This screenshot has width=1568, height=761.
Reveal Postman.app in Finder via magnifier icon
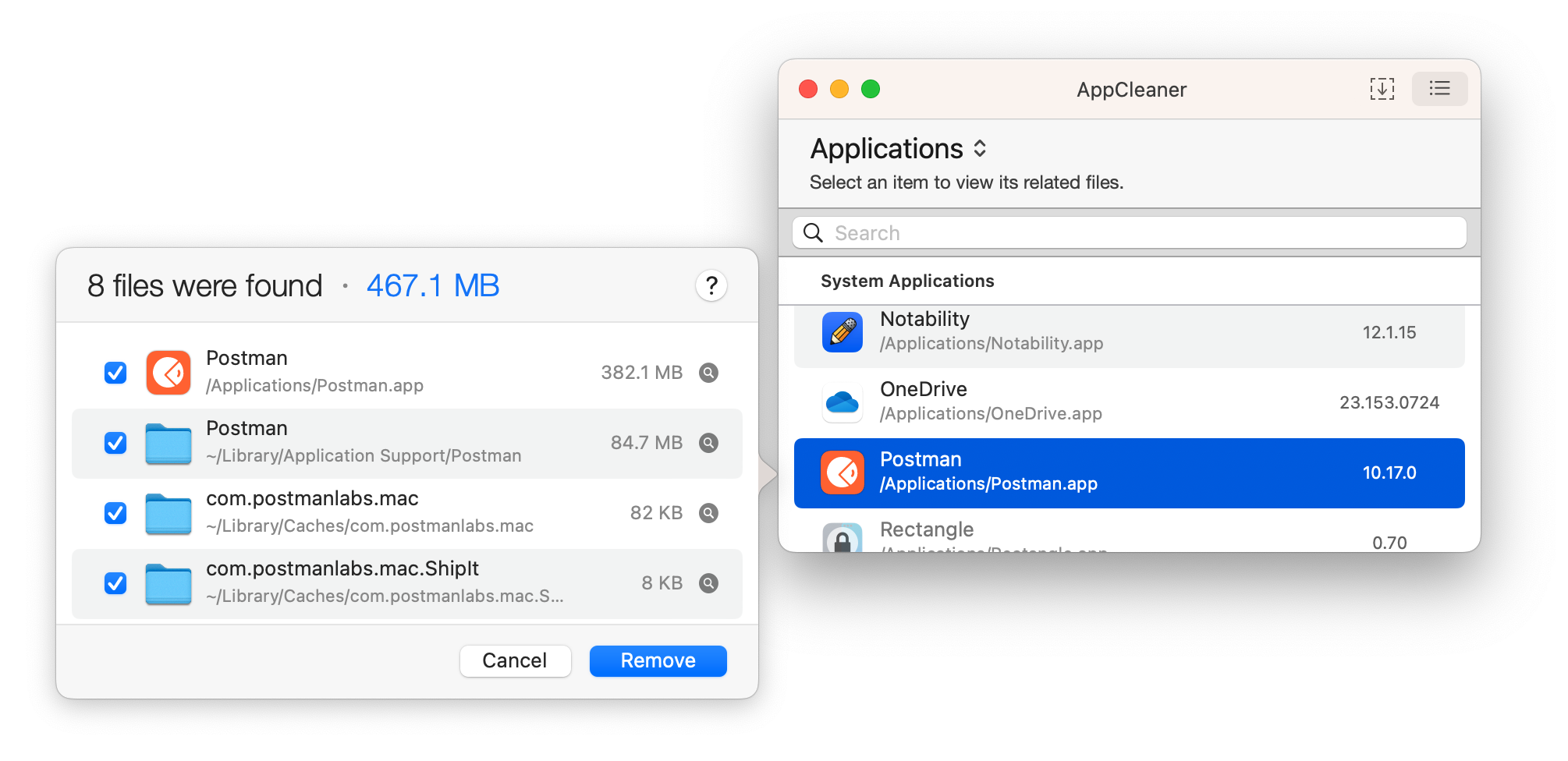click(x=708, y=373)
